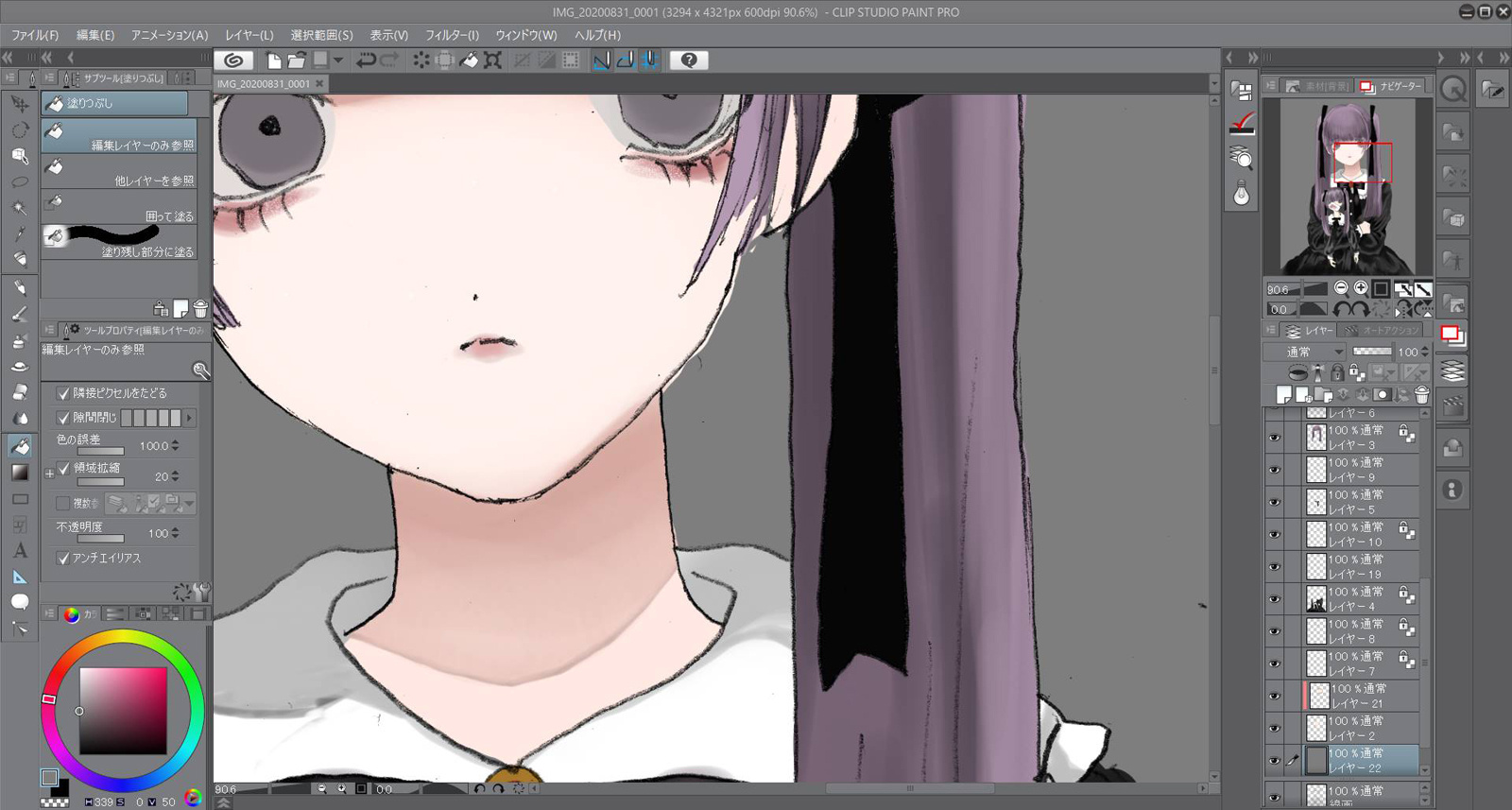This screenshot has width=1512, height=810.
Task: Switch to the オートアクション tab
Action: click(x=1383, y=331)
